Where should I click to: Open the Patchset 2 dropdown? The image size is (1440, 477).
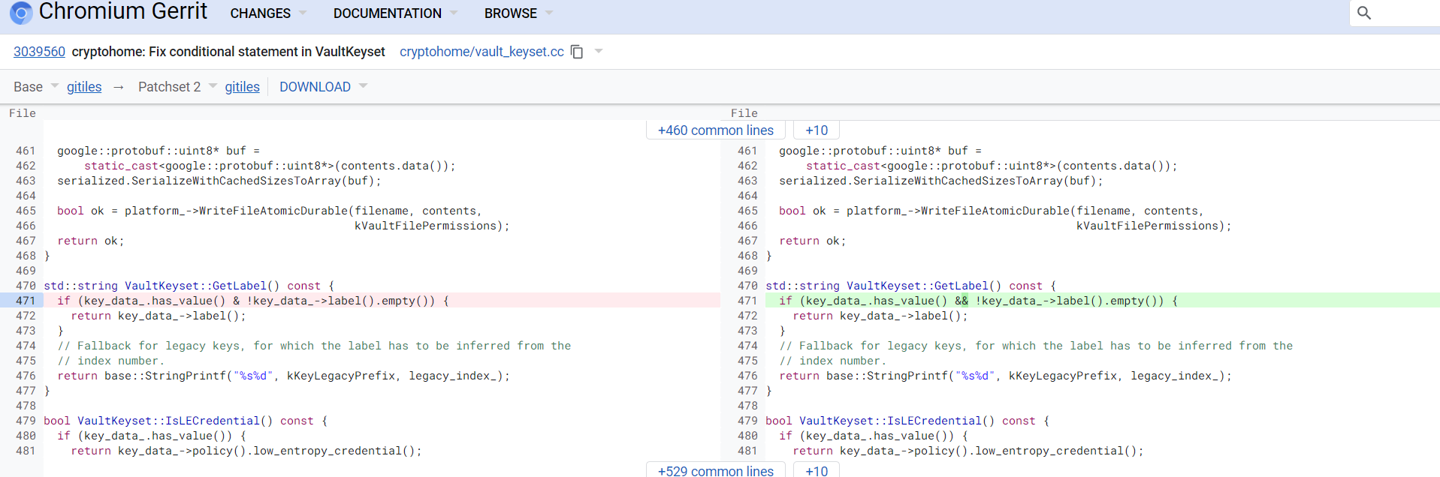(x=177, y=87)
